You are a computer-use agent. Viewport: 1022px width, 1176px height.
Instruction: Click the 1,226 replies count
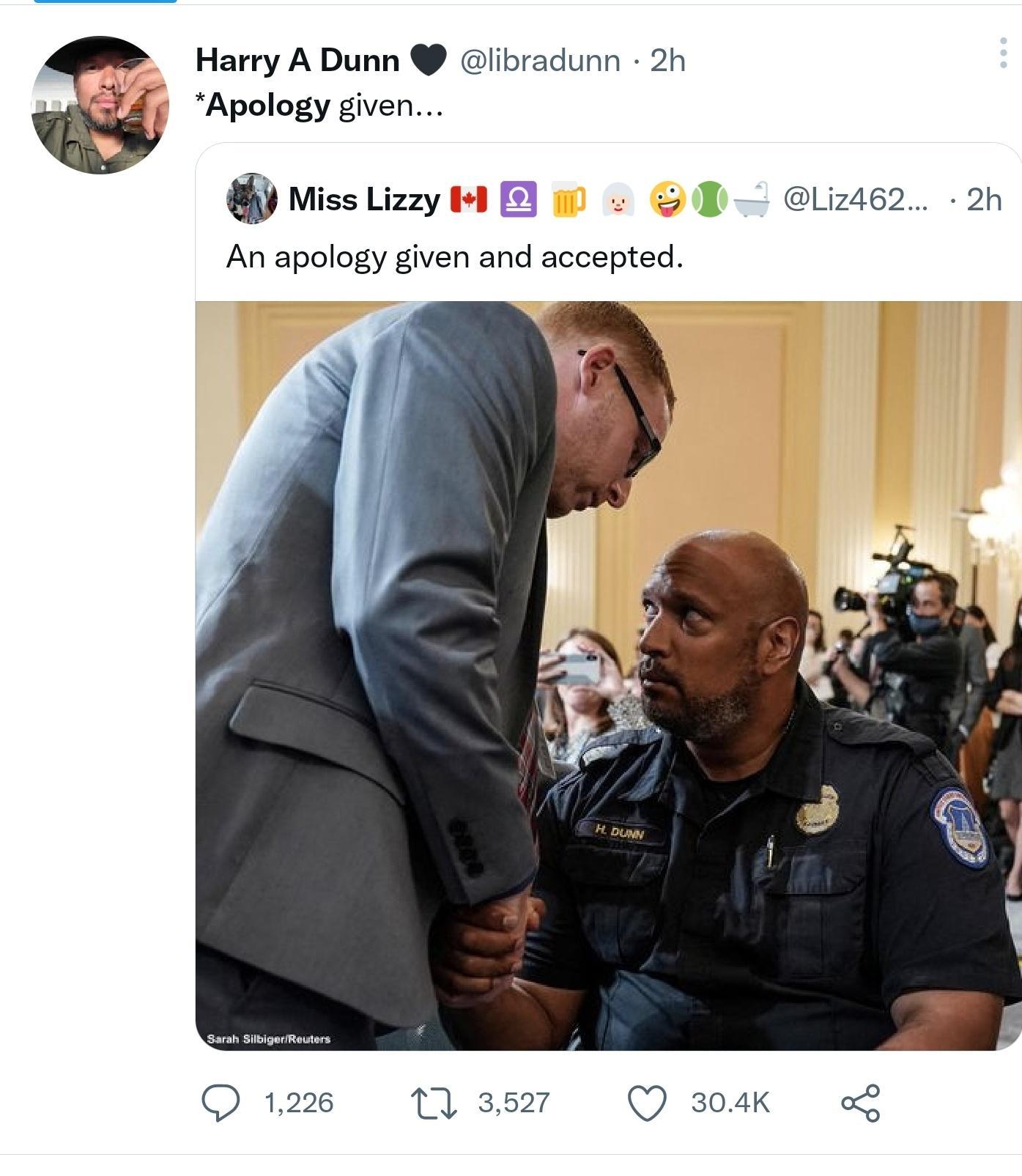(x=299, y=1103)
